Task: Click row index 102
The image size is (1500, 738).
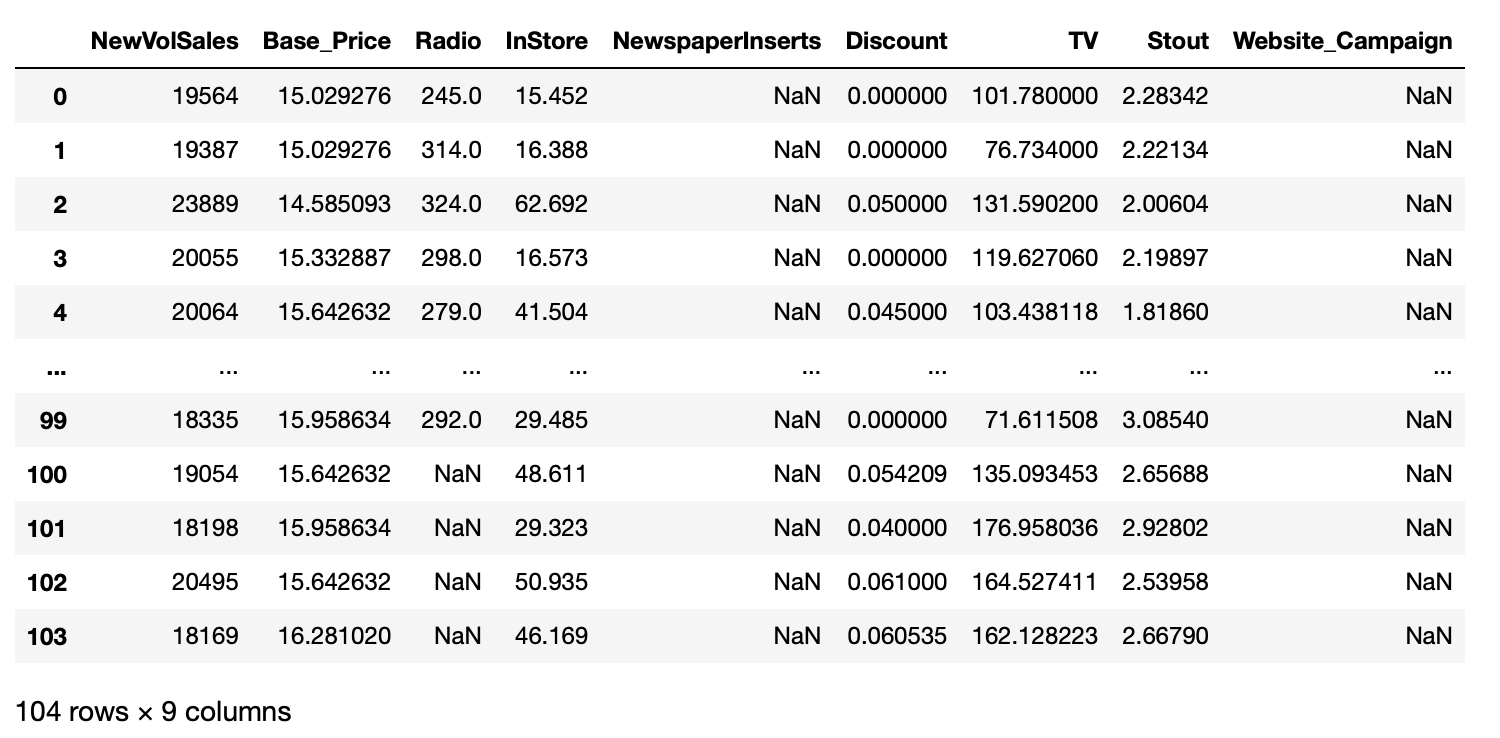Action: click(48, 582)
